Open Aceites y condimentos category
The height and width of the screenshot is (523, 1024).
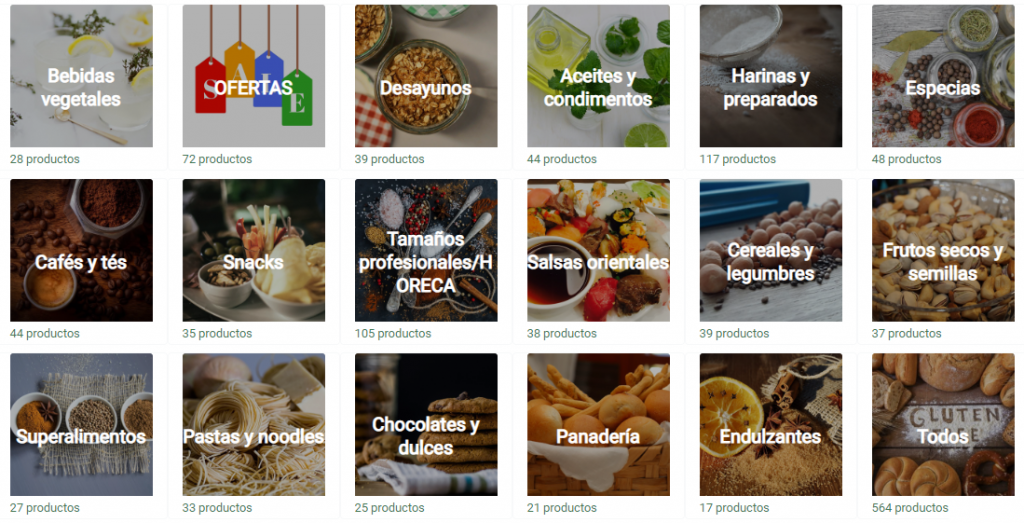tap(598, 76)
